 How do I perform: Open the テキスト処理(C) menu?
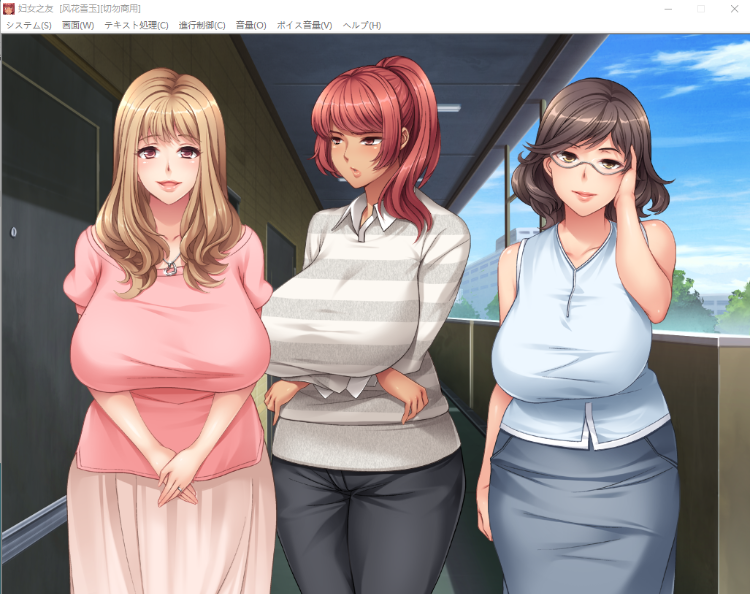(x=136, y=25)
